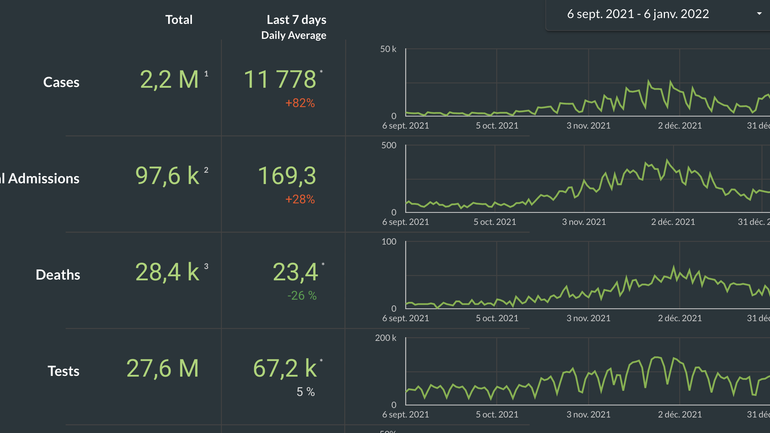Click the +28% admissions change indicator
This screenshot has width=770, height=433.
coord(300,199)
